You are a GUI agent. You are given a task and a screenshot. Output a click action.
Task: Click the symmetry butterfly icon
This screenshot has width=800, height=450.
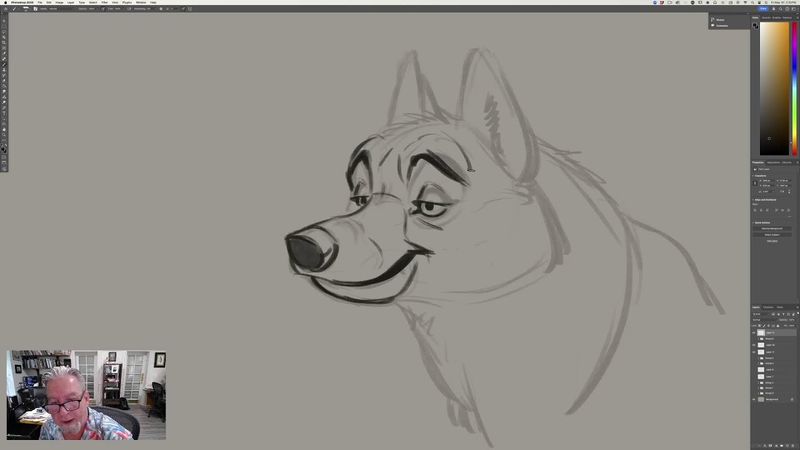coord(190,9)
